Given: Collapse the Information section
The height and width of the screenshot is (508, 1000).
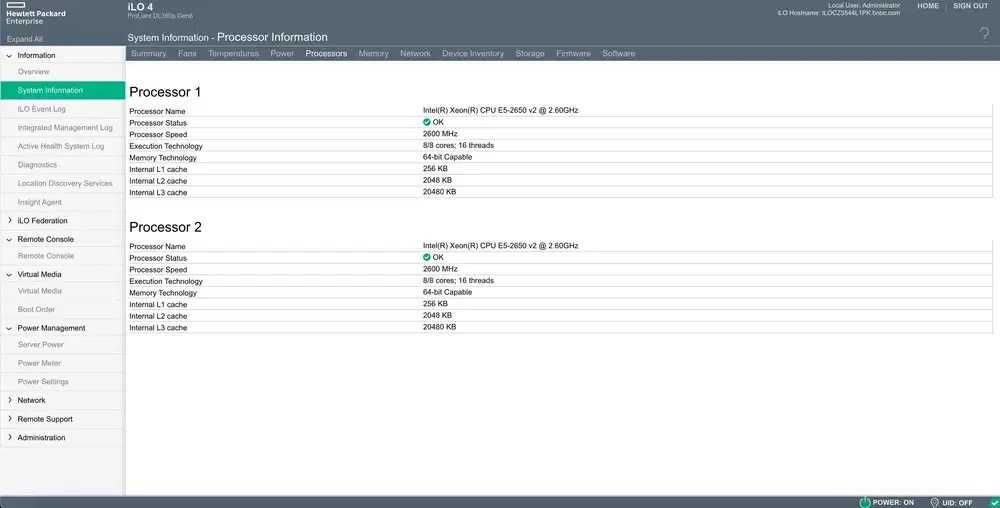Looking at the screenshot, I should click(x=9, y=55).
